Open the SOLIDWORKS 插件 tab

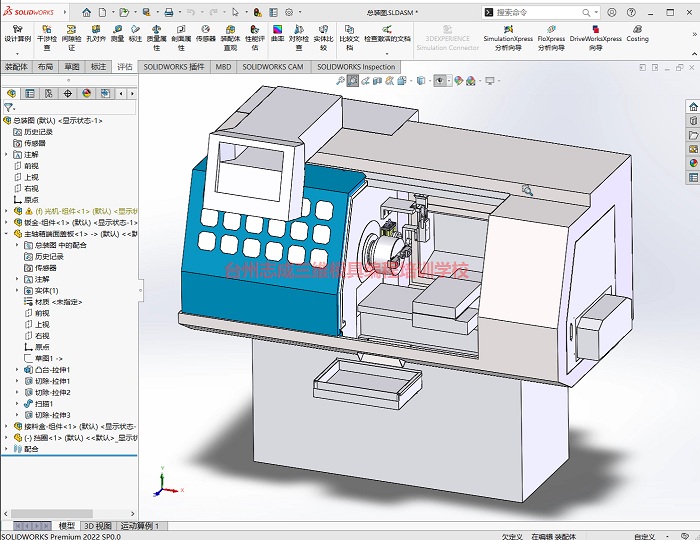tap(174, 67)
